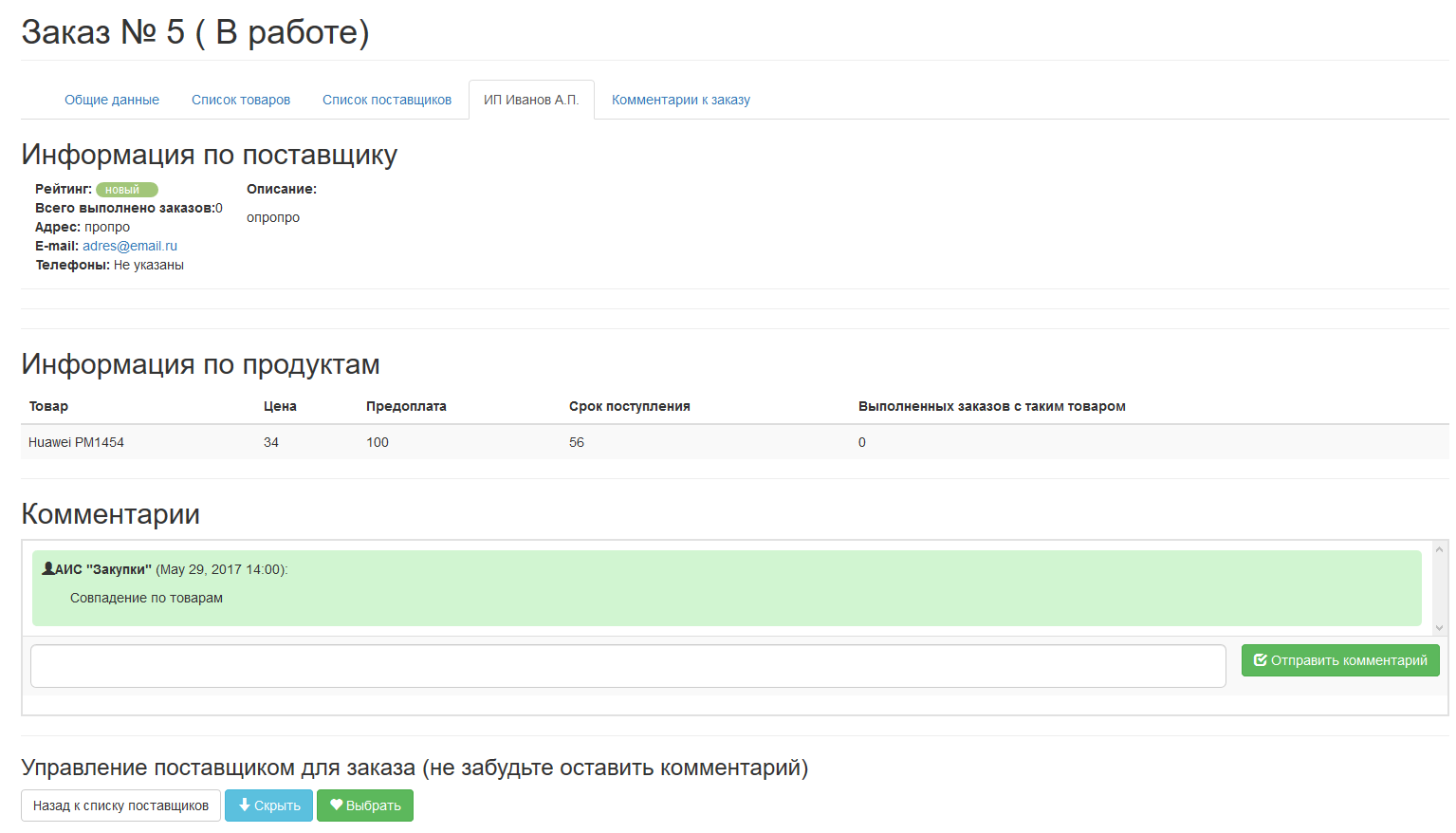Image resolution: width=1456 pixels, height=833 pixels.
Task: Click delivery term value 56
Action: 577,442
